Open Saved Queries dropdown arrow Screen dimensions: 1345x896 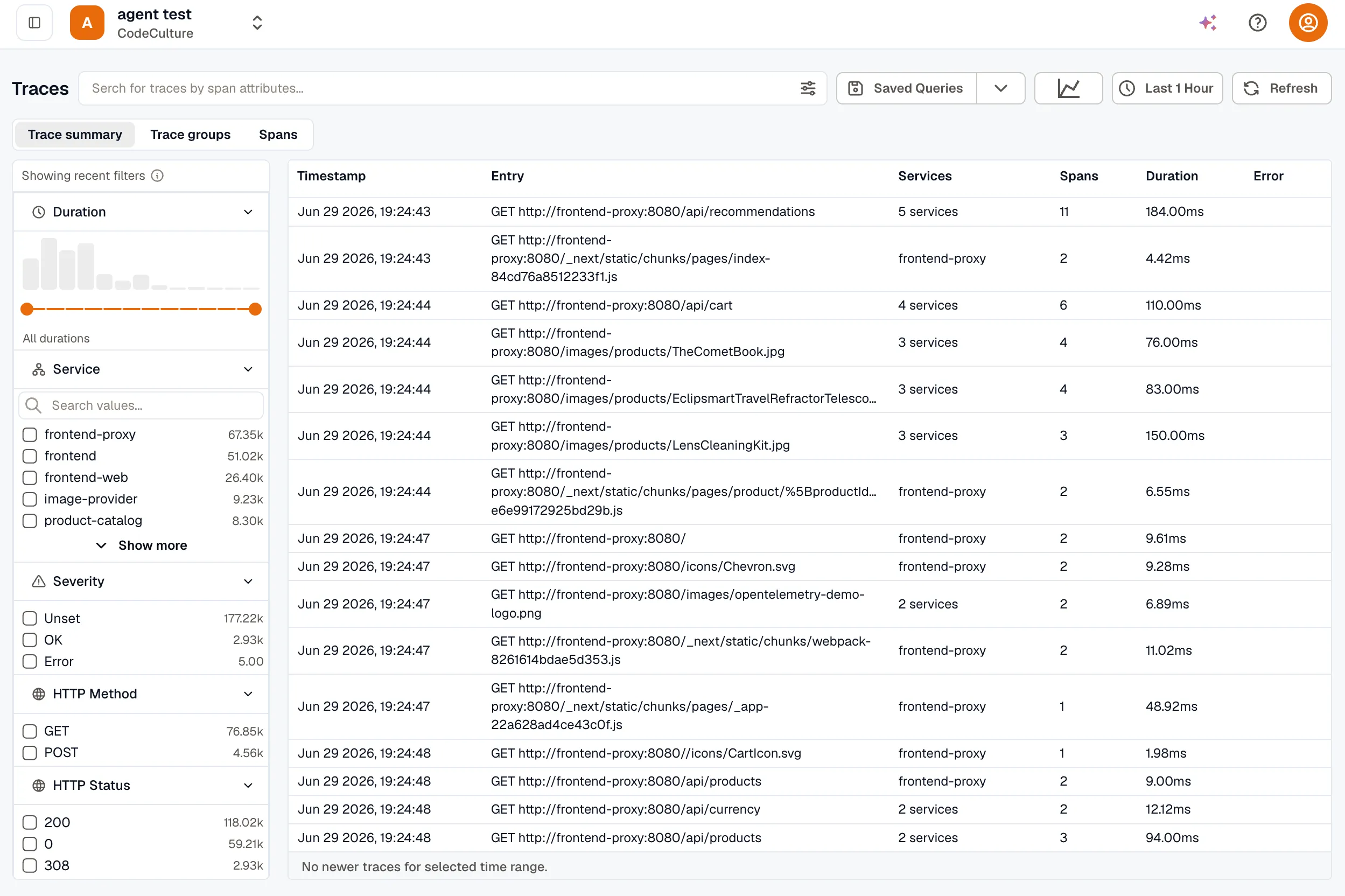pyautogui.click(x=1000, y=88)
